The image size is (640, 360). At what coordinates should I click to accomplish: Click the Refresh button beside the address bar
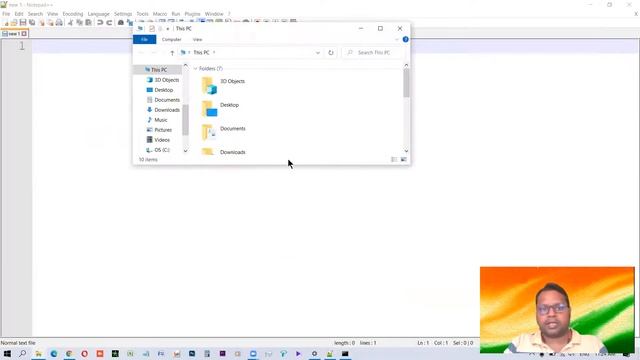pyautogui.click(x=331, y=53)
